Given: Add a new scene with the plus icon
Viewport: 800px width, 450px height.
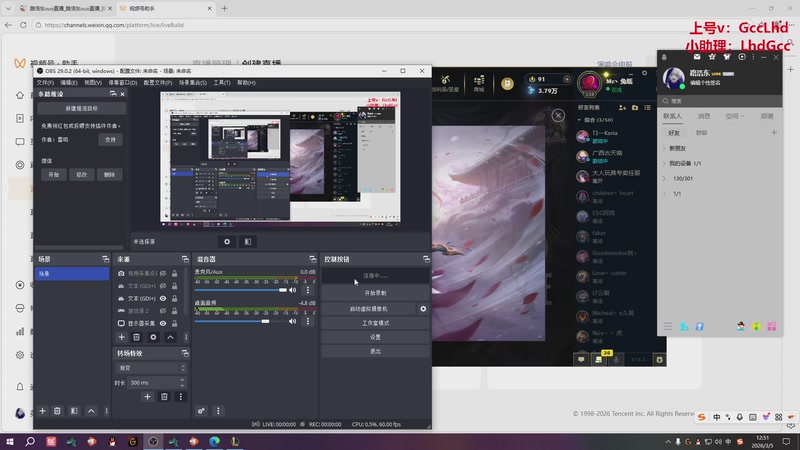Looking at the screenshot, I should click(x=42, y=411).
